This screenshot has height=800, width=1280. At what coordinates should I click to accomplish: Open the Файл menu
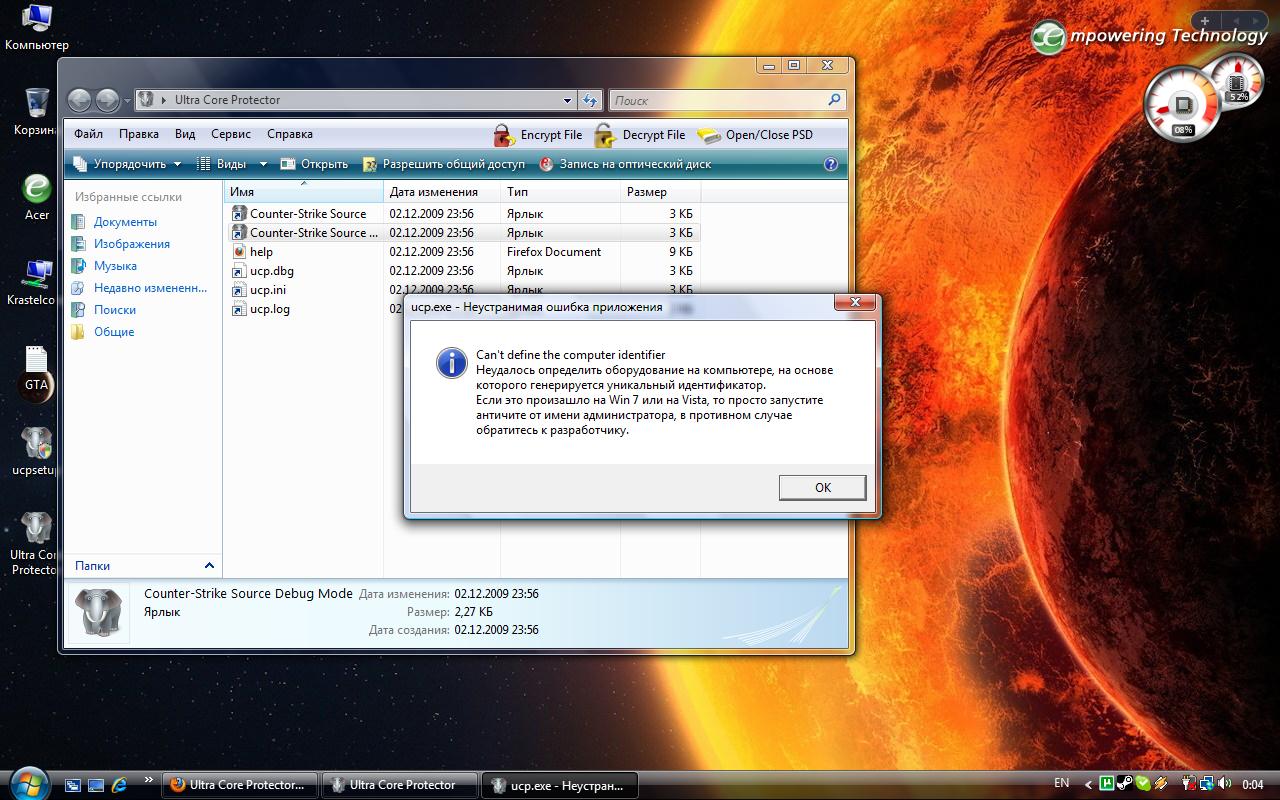[x=88, y=134]
